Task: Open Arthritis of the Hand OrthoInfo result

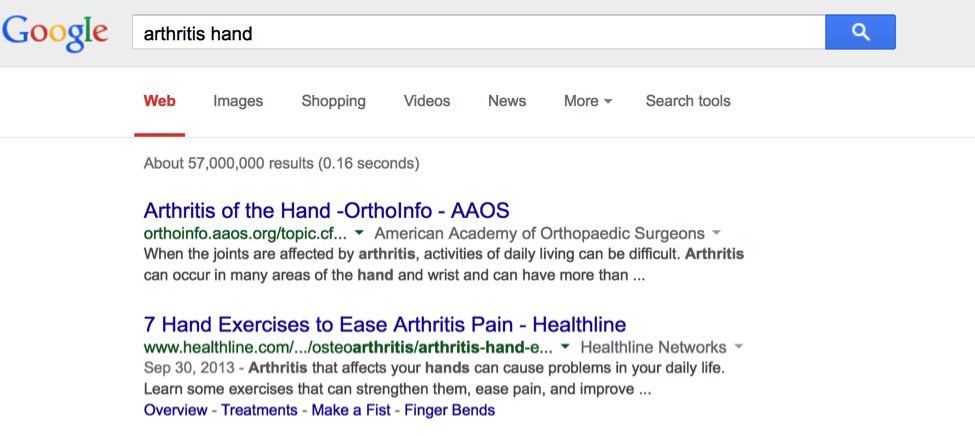Action: click(x=327, y=211)
